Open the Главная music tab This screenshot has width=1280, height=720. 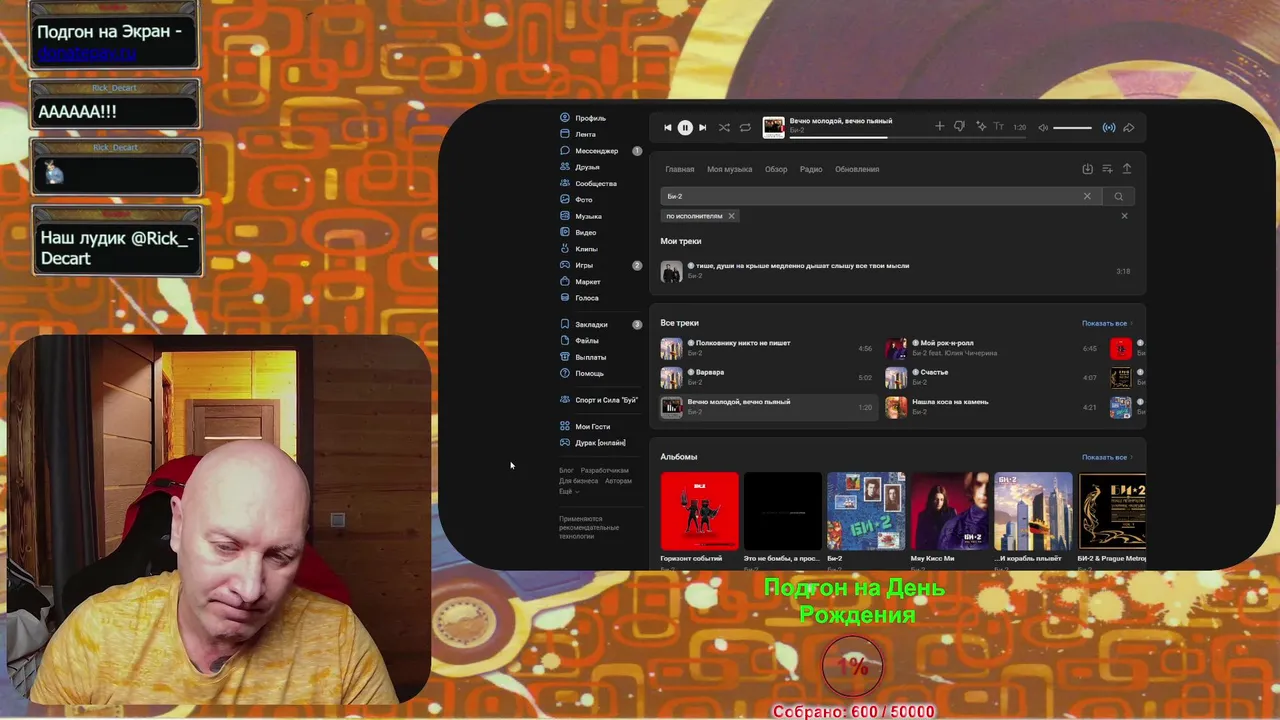click(680, 169)
